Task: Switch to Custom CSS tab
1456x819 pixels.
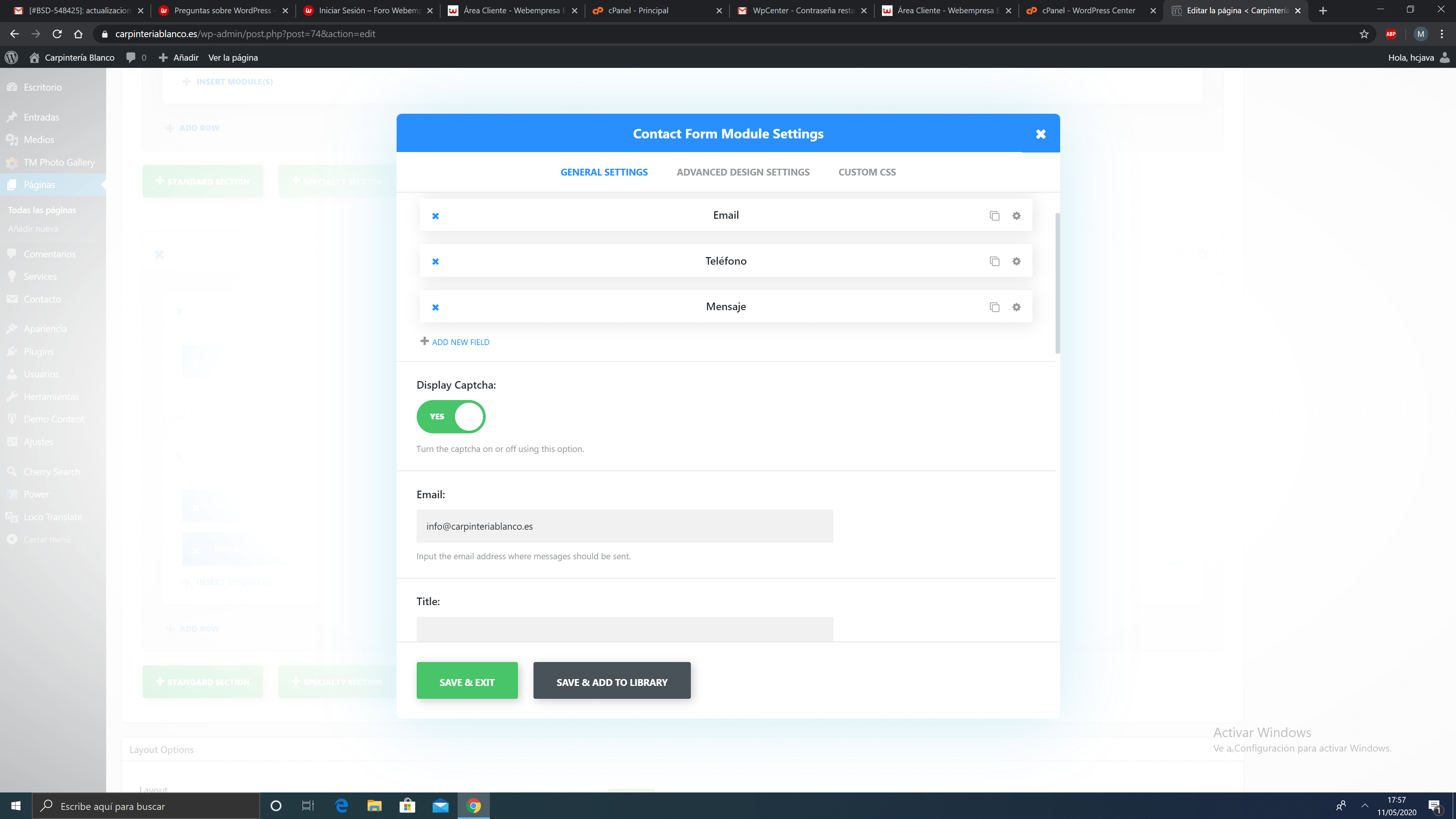Action: pyautogui.click(x=866, y=172)
